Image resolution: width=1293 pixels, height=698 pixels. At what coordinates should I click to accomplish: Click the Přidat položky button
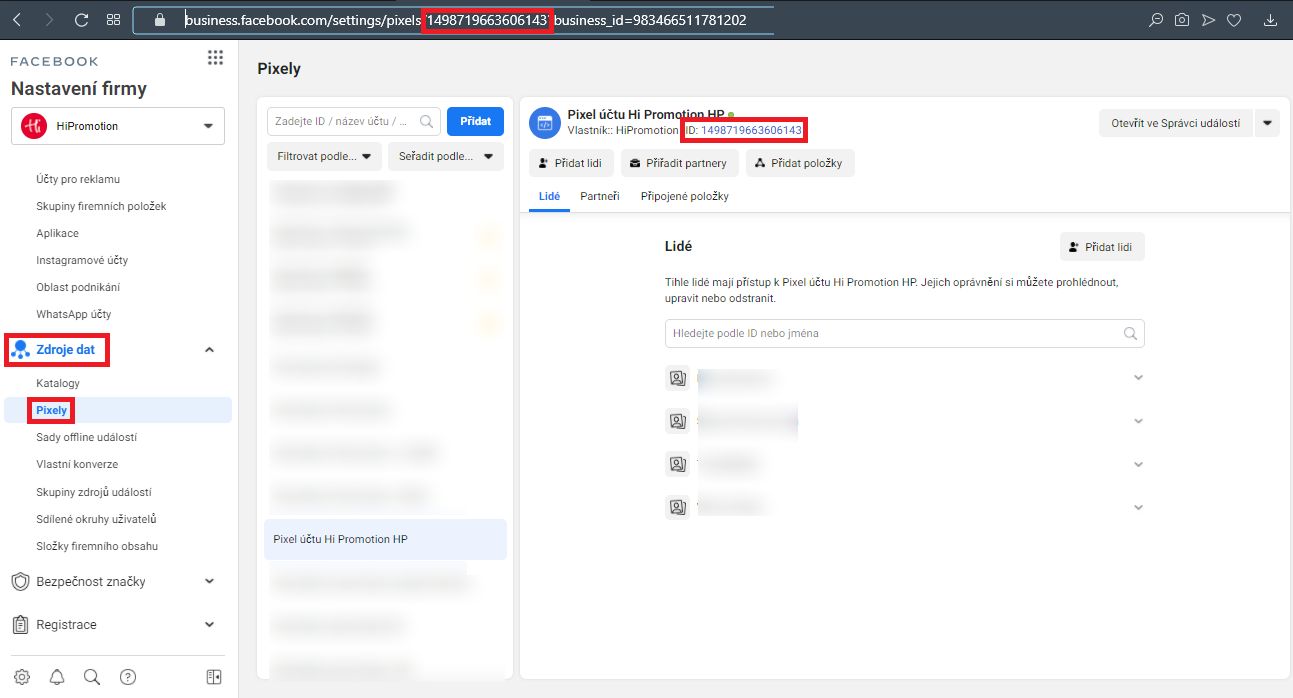[x=800, y=163]
